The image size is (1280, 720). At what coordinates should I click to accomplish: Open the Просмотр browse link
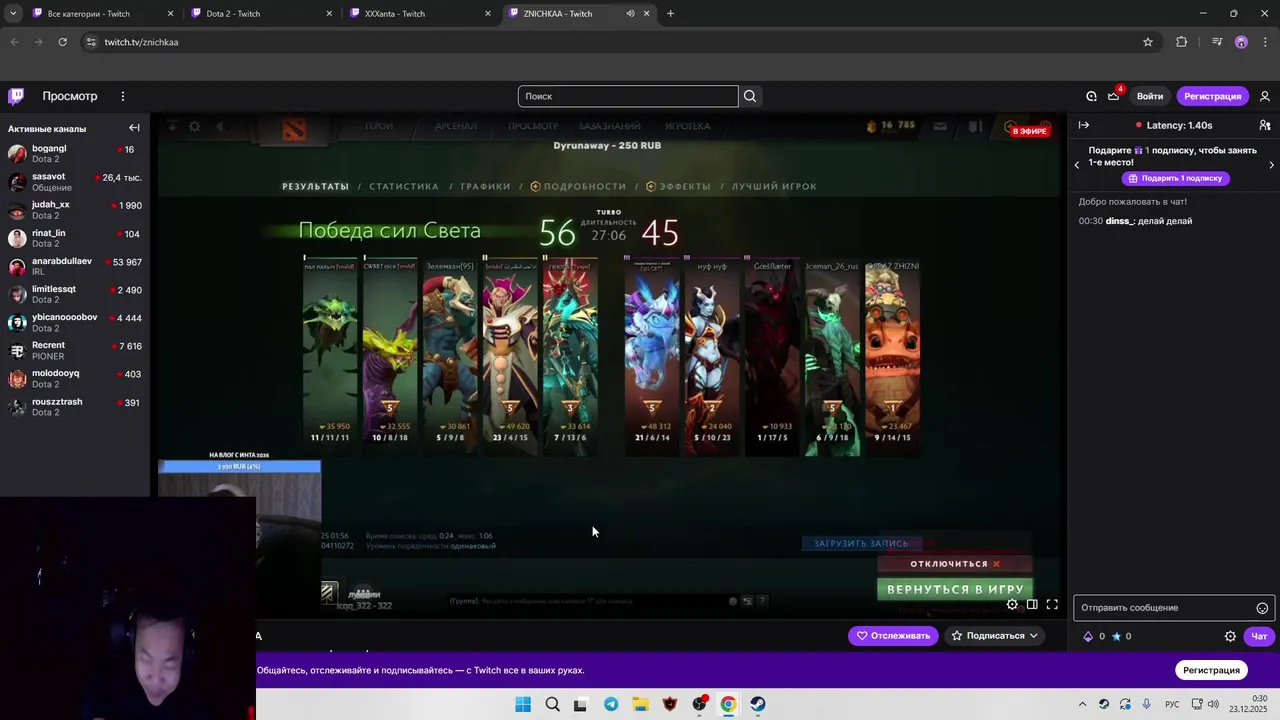pyautogui.click(x=70, y=96)
